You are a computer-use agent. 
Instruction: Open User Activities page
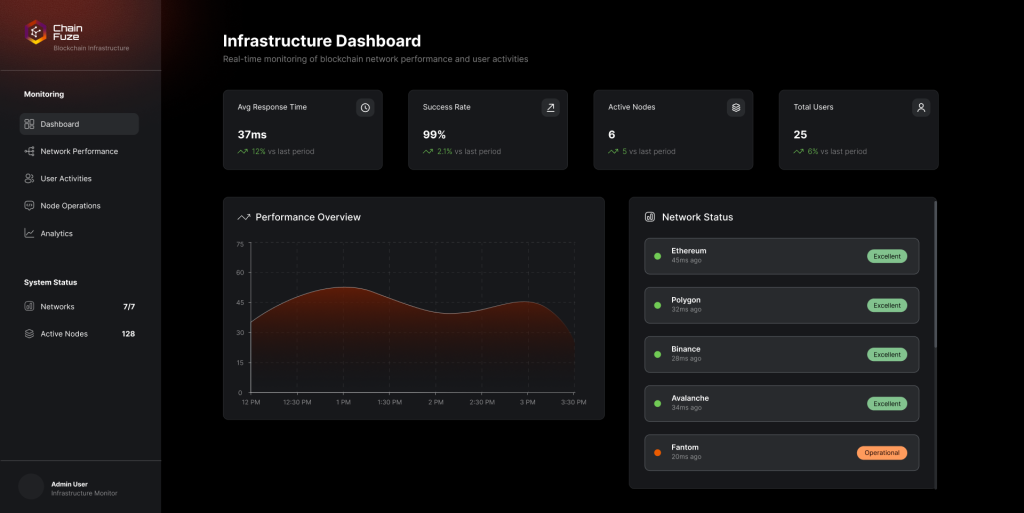click(66, 179)
